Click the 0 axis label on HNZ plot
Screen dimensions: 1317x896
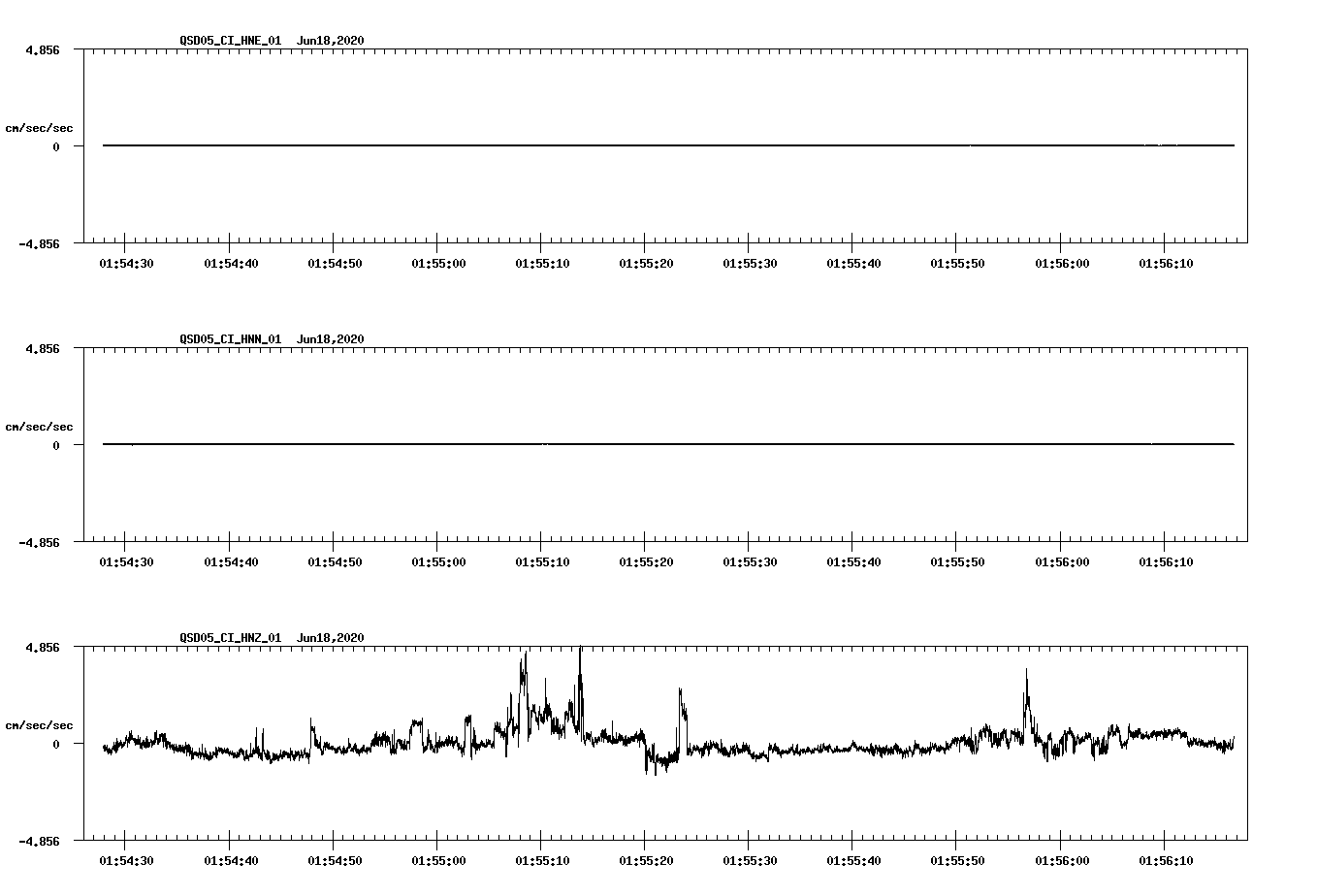click(x=56, y=745)
